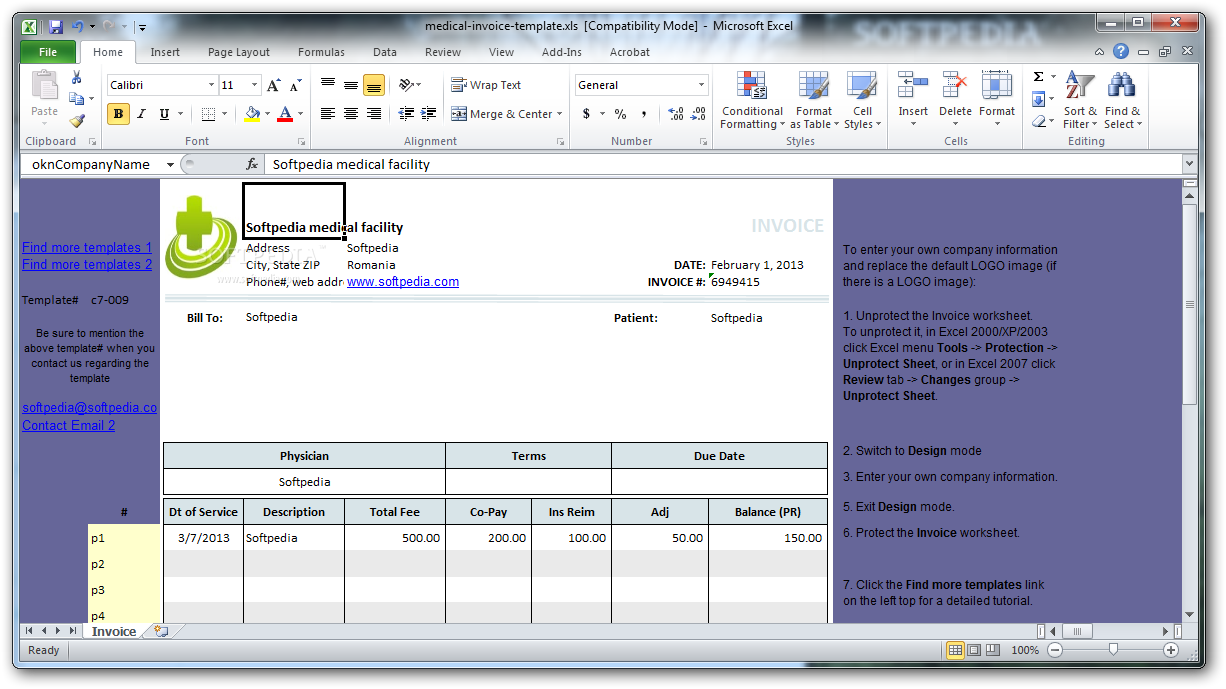Follow the Find more templates 1 link

pos(87,247)
